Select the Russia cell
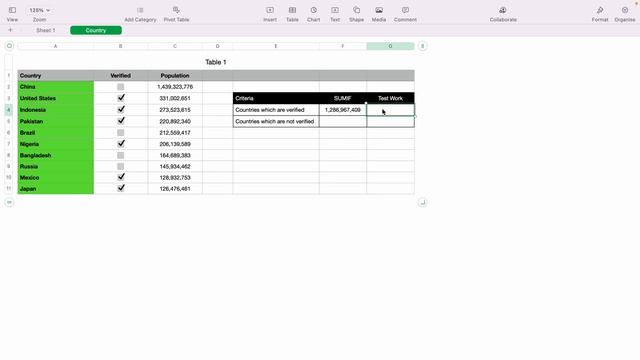640x360 pixels. (x=56, y=167)
